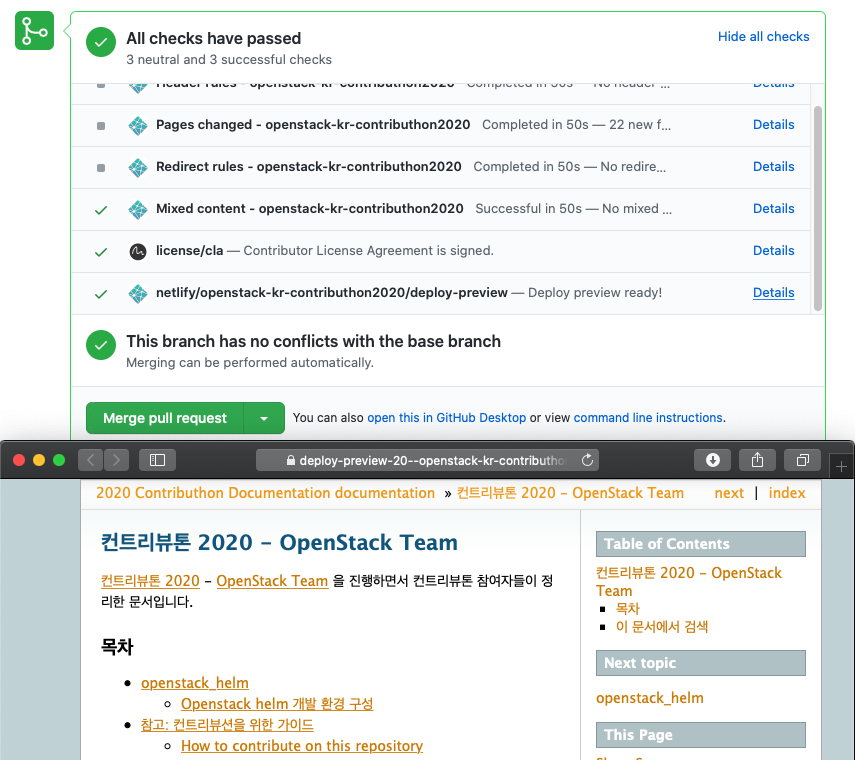Open How to contribute on this repository link
This screenshot has height=760, width=855.
[x=302, y=746]
